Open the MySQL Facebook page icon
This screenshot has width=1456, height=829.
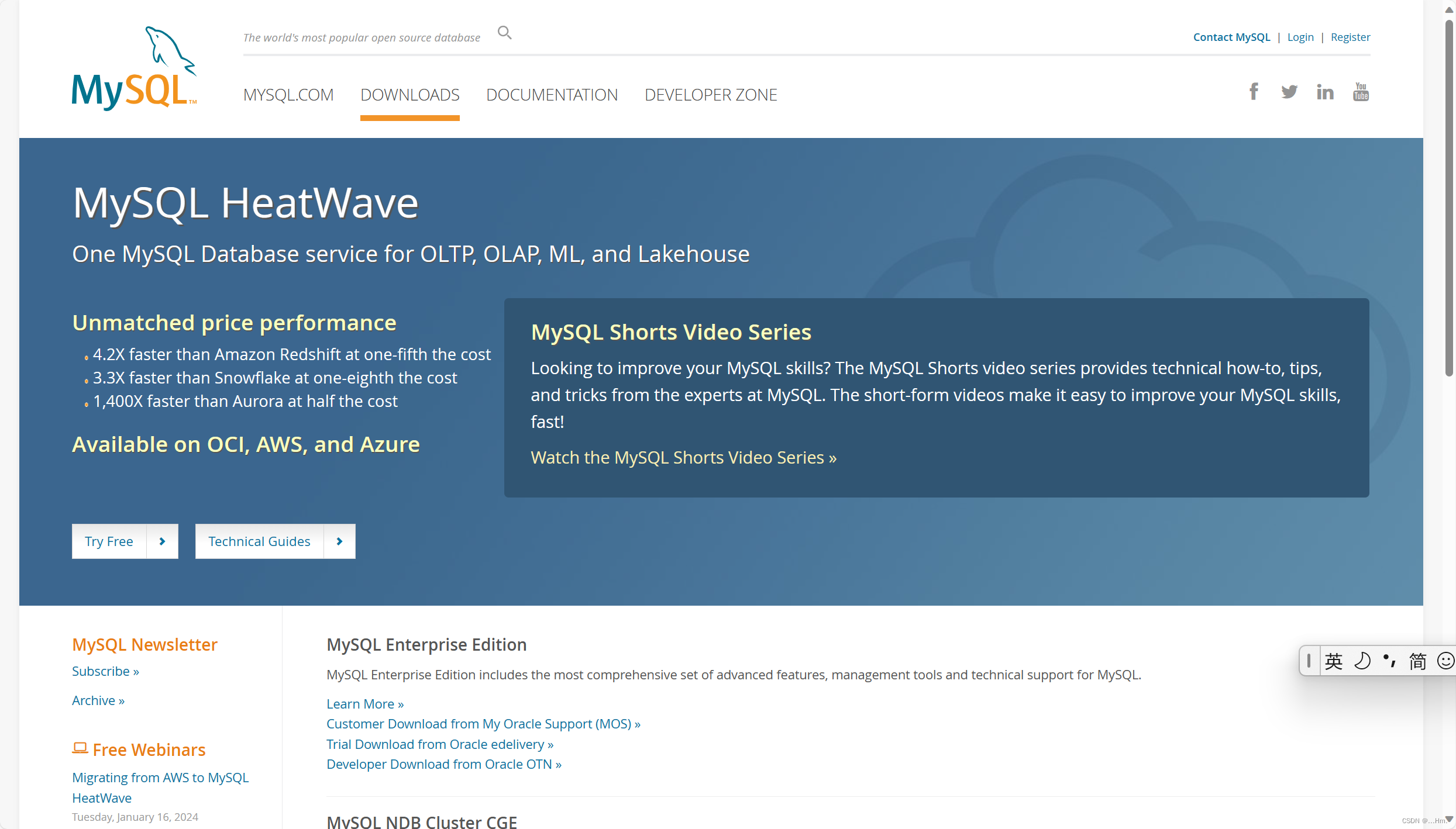1254,92
